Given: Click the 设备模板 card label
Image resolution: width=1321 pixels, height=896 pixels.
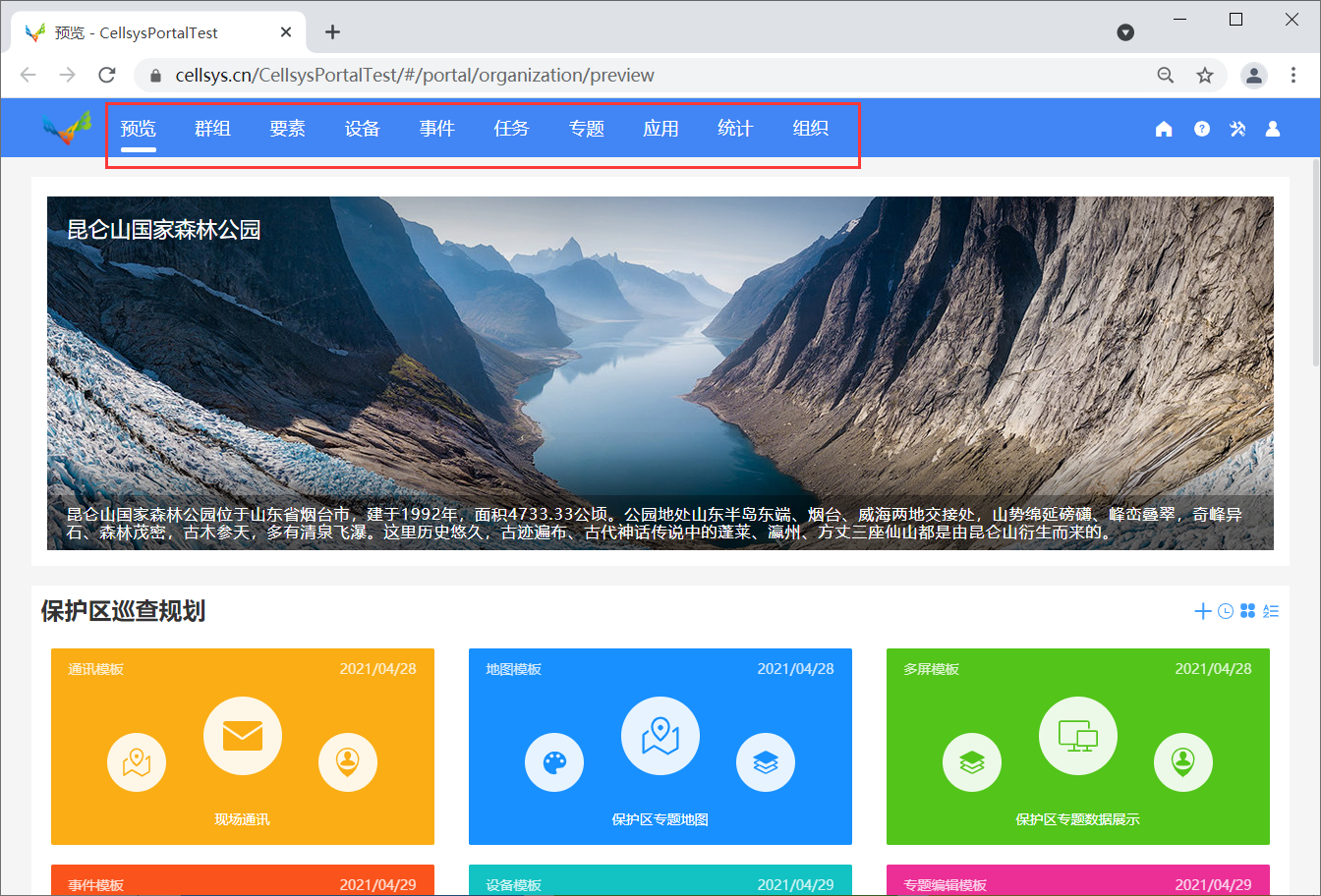Looking at the screenshot, I should (x=514, y=885).
